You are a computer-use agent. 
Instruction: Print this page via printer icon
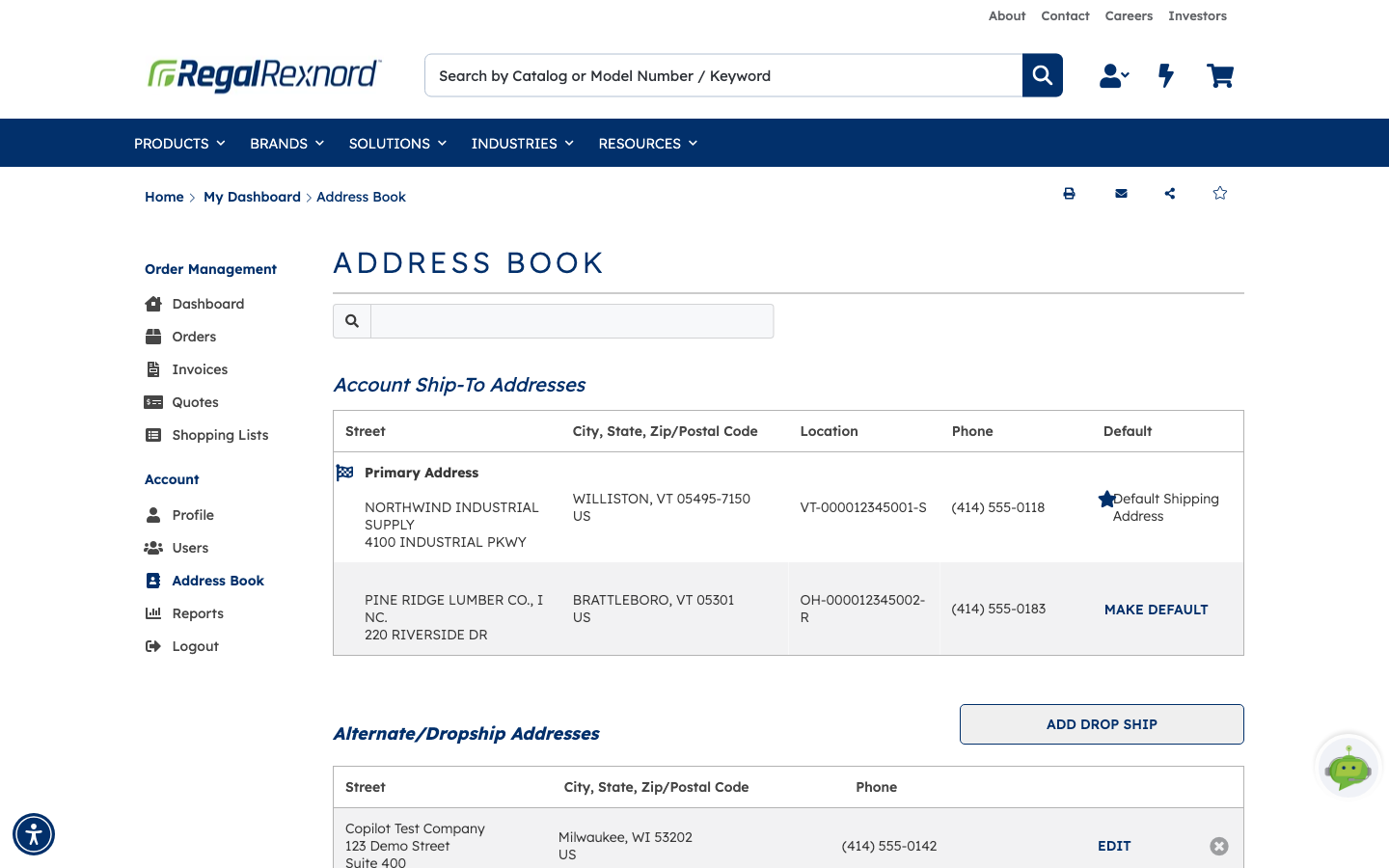1069,193
